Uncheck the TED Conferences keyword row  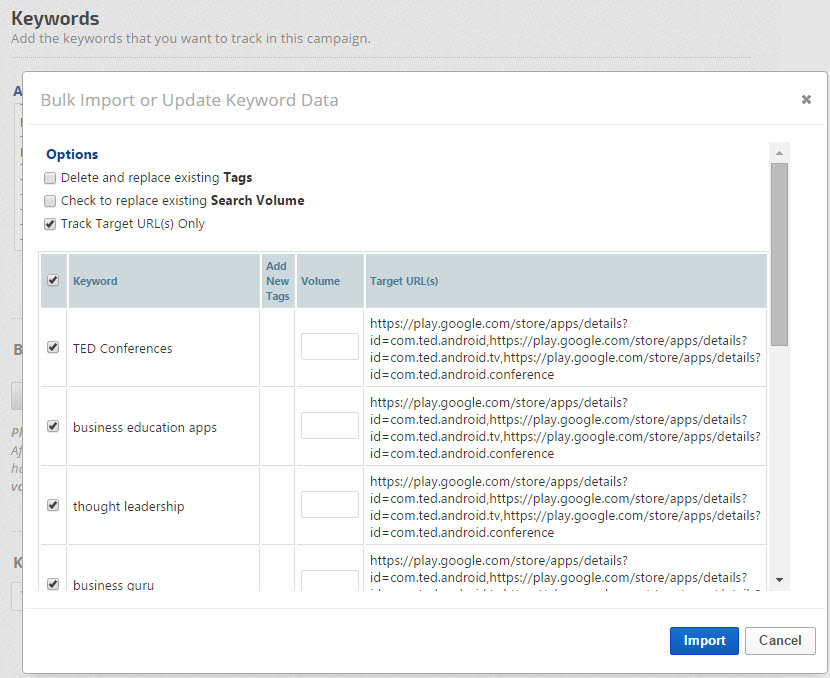click(x=53, y=348)
